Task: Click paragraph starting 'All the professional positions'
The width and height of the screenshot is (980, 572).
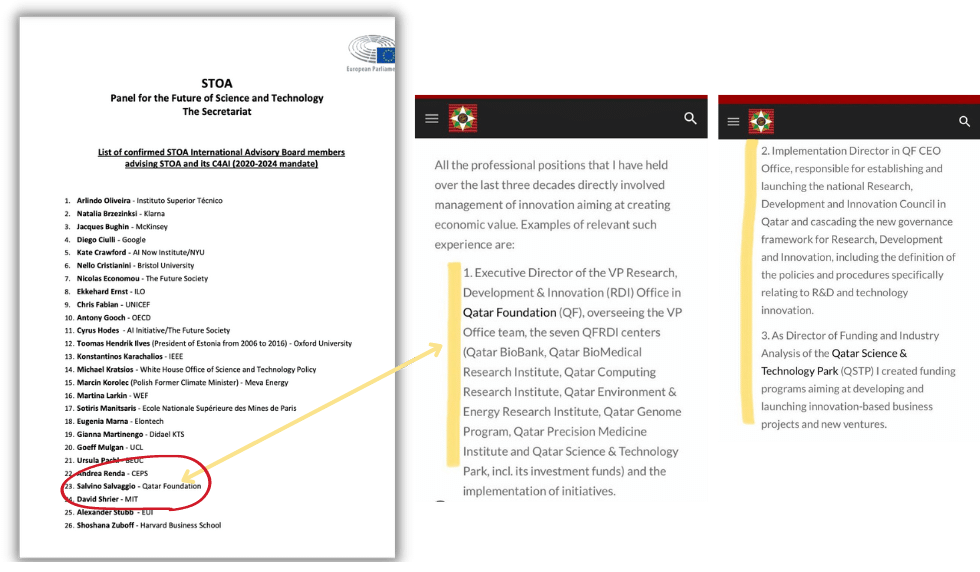Action: [552, 205]
